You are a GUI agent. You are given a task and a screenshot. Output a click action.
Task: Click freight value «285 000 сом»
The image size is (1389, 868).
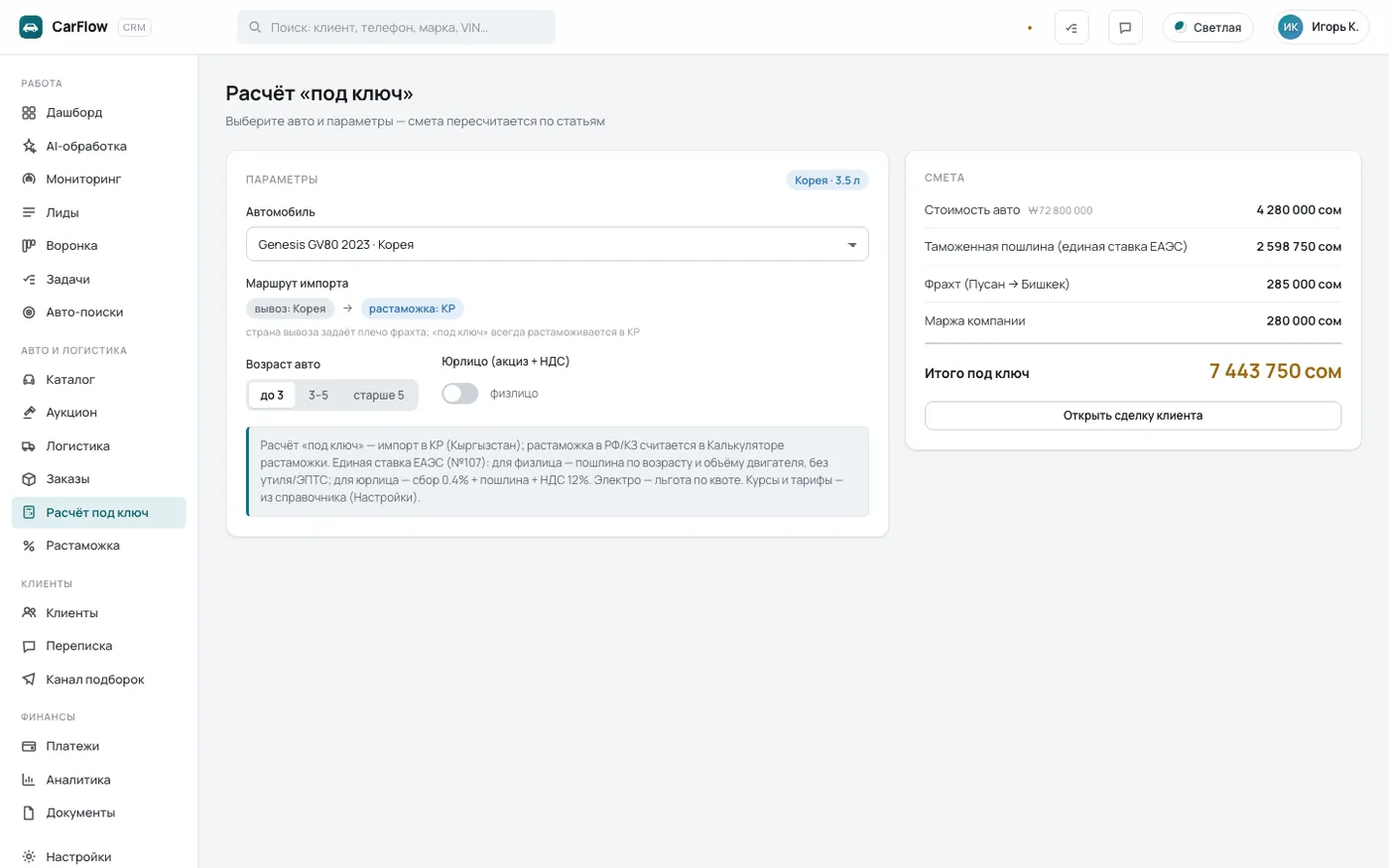[1304, 284]
